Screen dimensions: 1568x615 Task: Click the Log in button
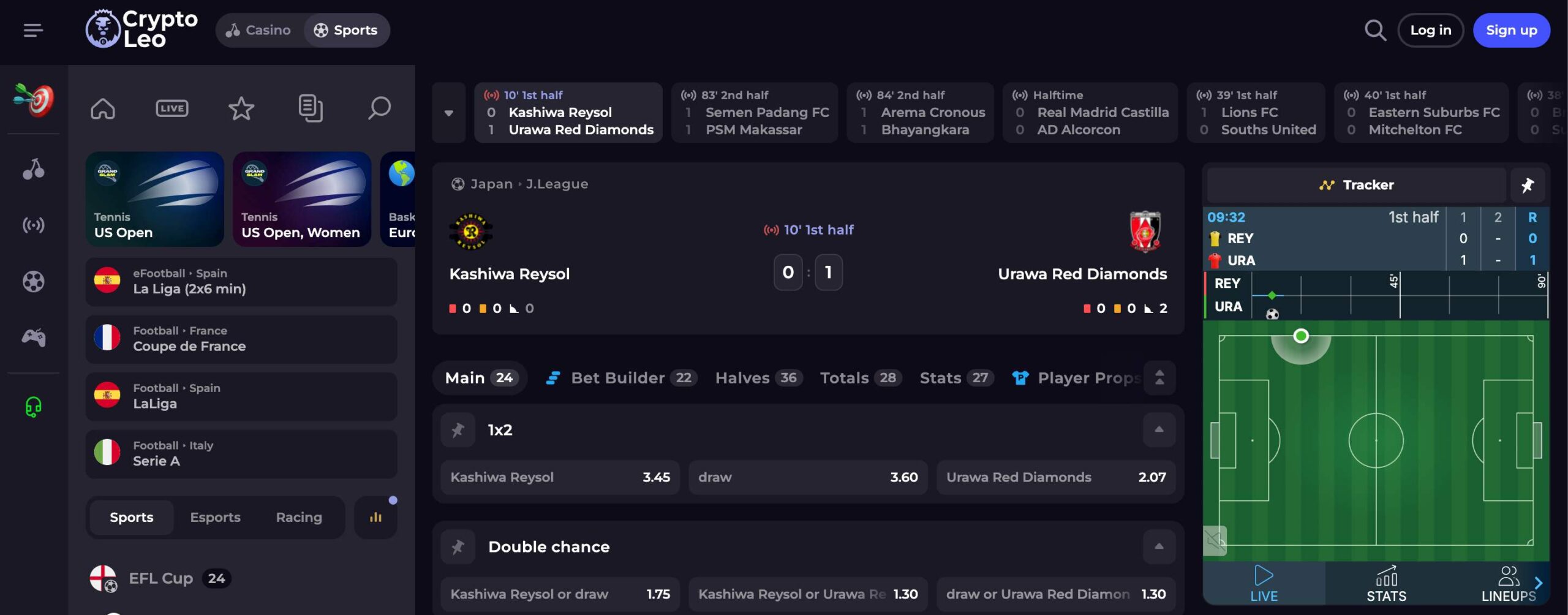click(1431, 30)
